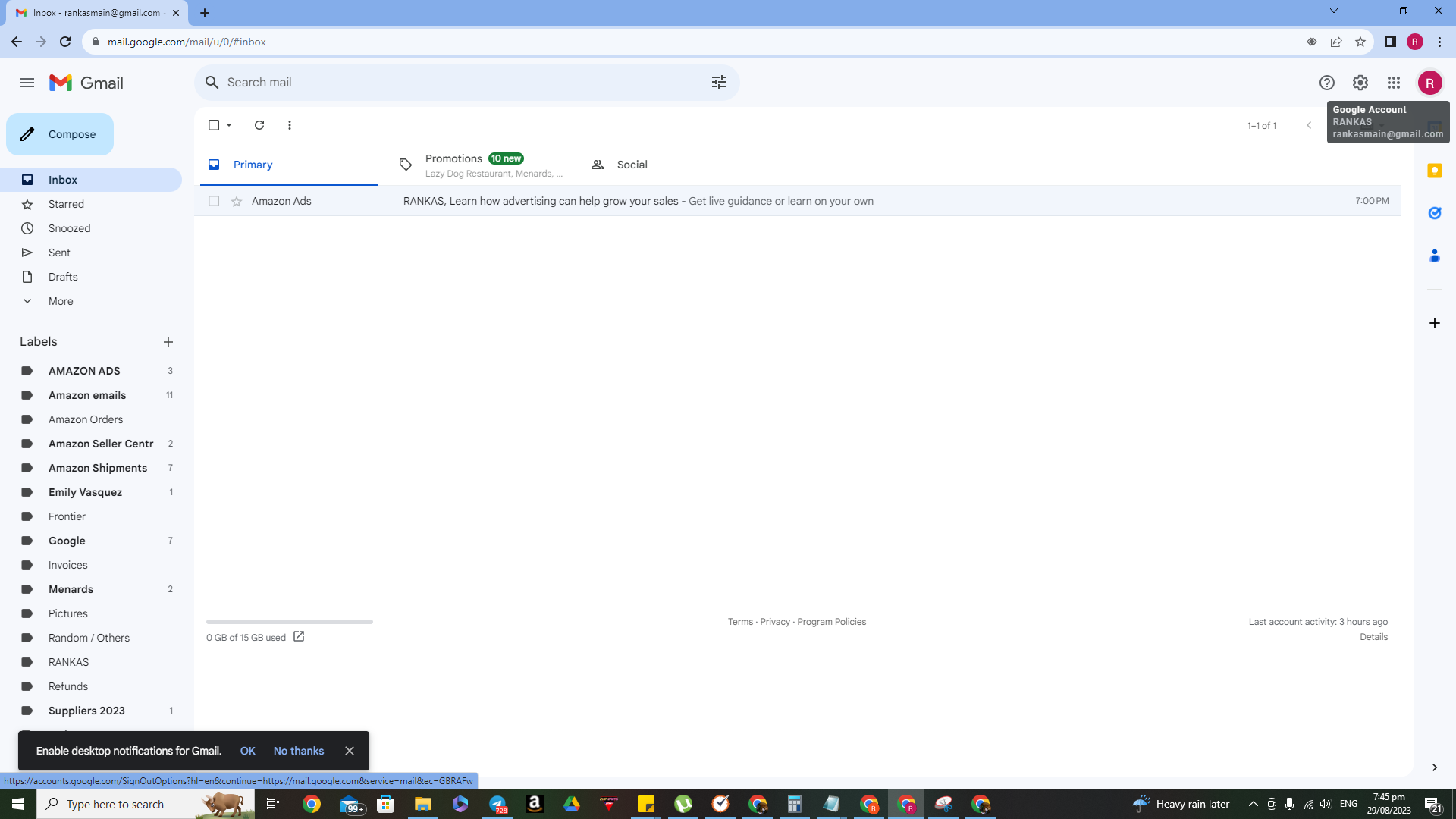Click OK to enable desktop notifications
The height and width of the screenshot is (819, 1456).
tap(247, 751)
